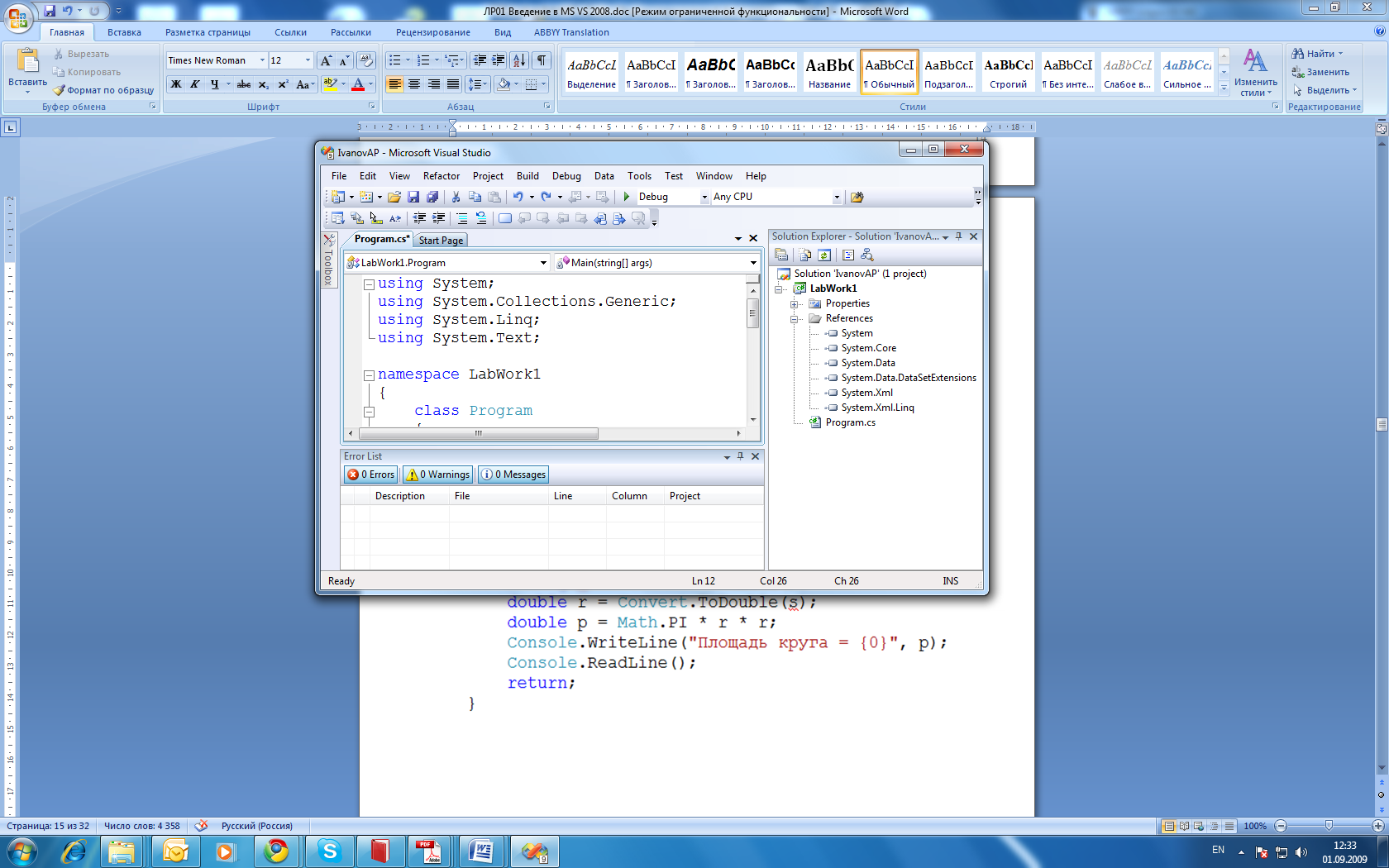
Task: Open Skype from the taskbar
Action: (330, 851)
